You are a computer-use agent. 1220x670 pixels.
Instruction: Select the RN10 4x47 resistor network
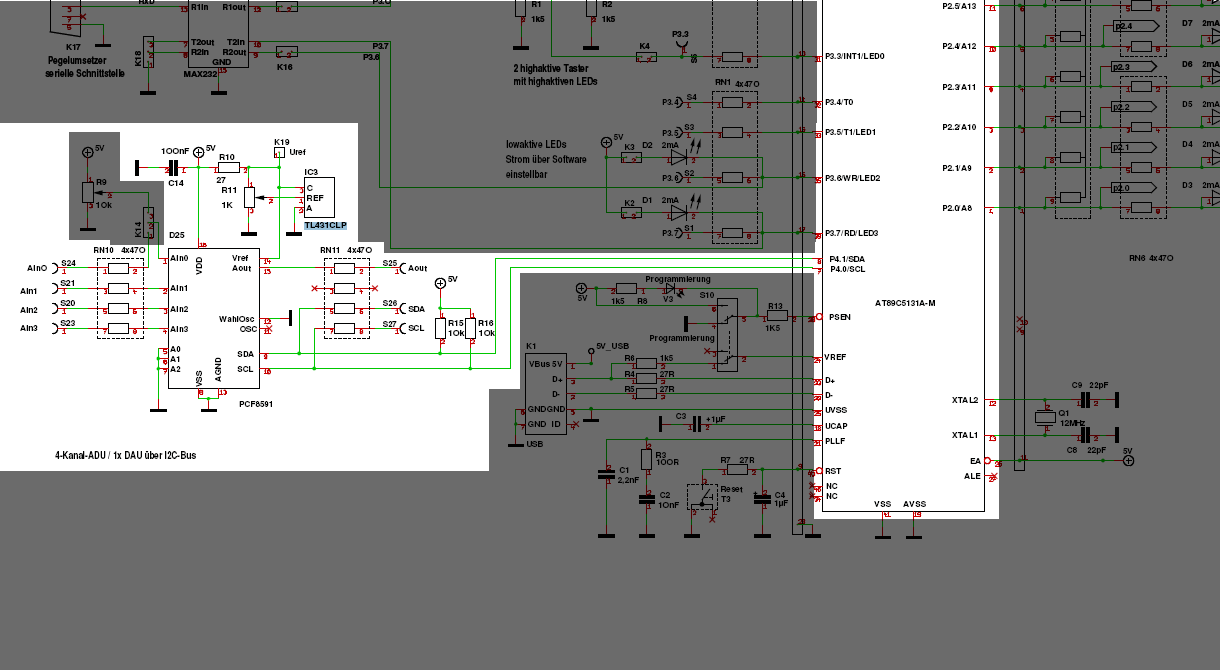pos(120,298)
